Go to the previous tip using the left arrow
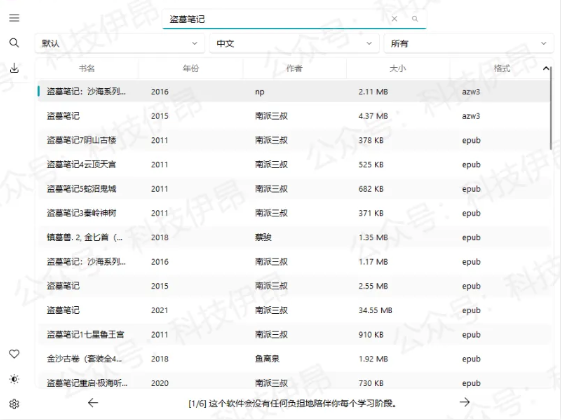561x420 pixels. click(93, 403)
